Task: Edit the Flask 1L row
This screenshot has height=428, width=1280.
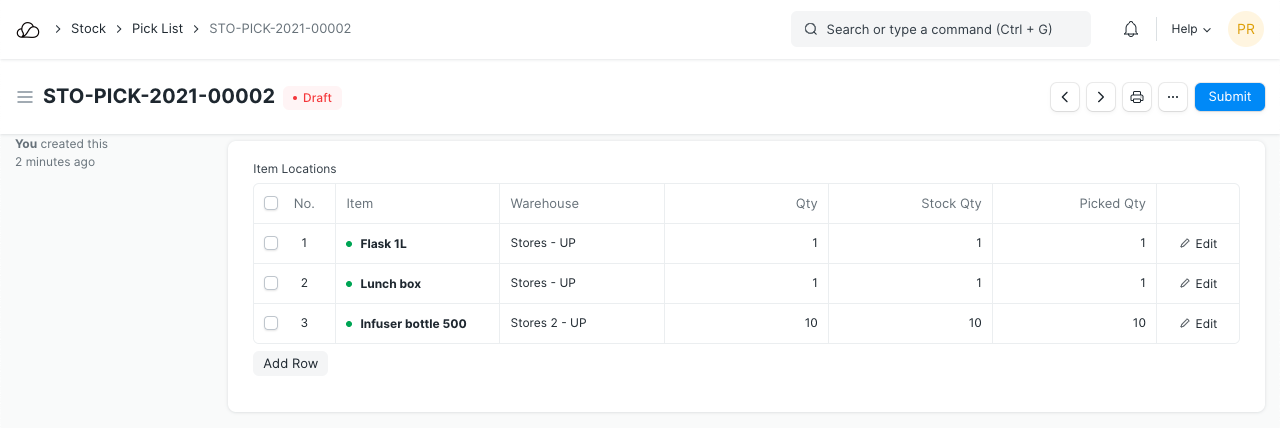Action: (x=1198, y=243)
